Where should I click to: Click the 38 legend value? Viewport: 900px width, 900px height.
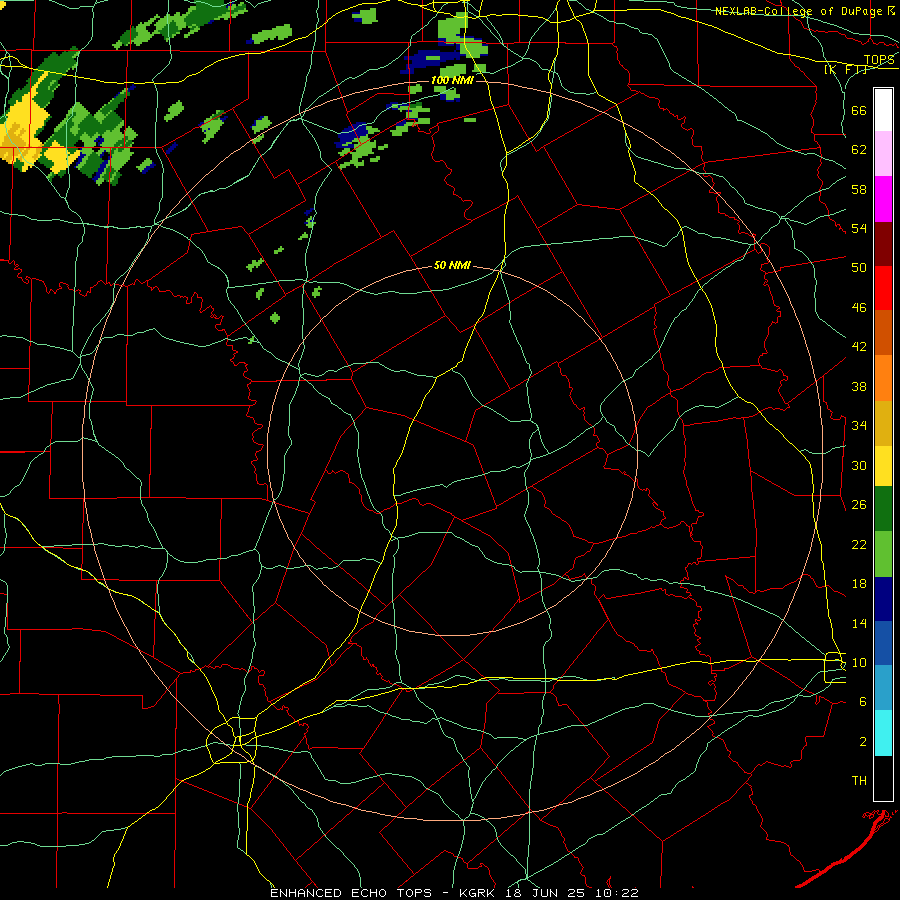pyautogui.click(x=859, y=386)
